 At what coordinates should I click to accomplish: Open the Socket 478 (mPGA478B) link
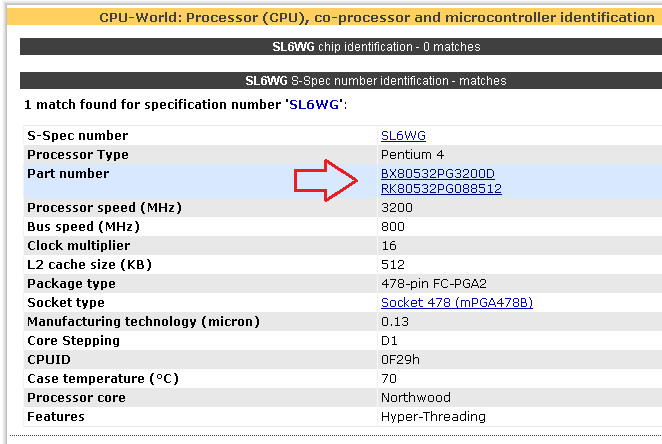(457, 302)
